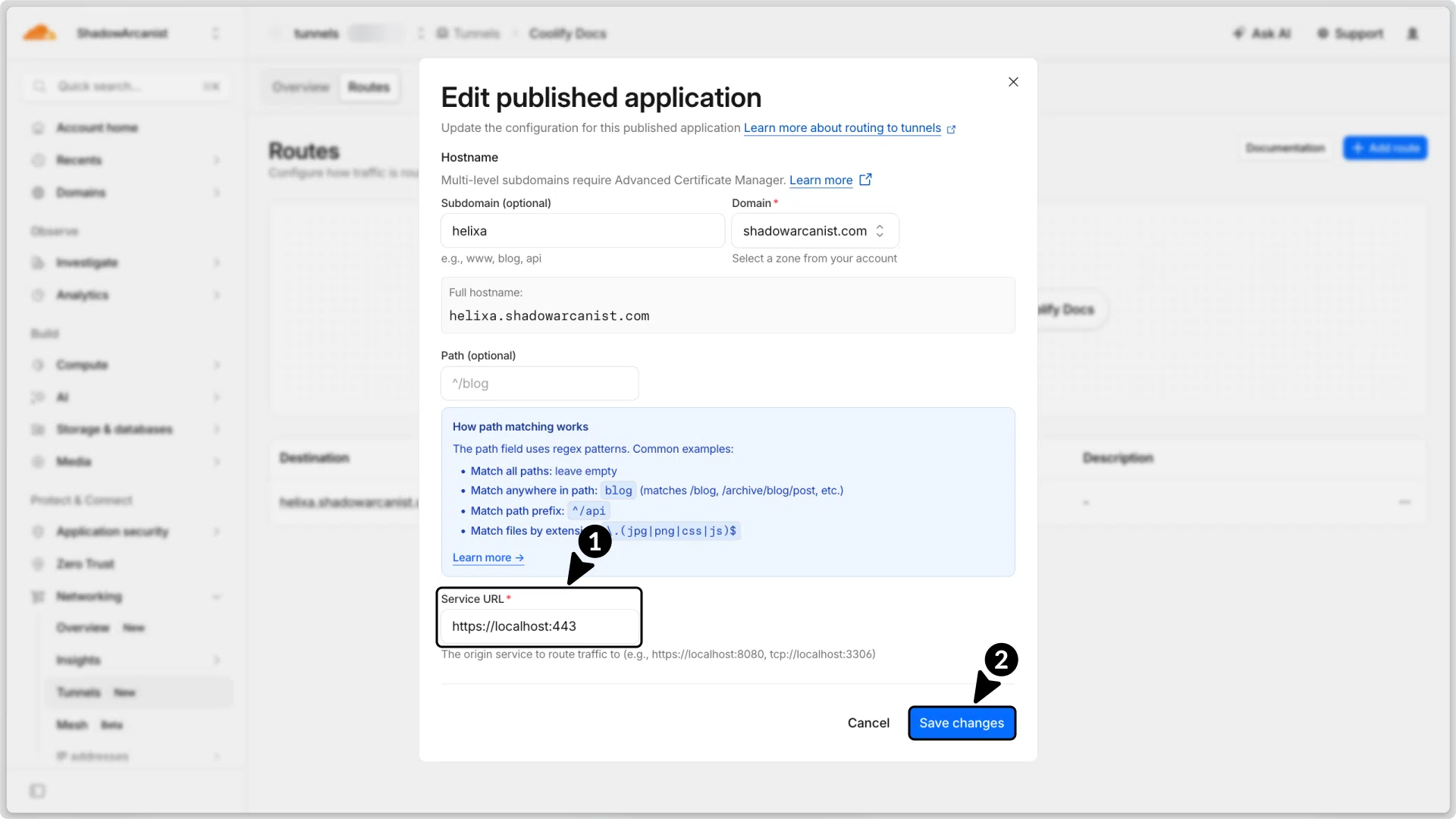Click the AI sidebar icon
The image size is (1456, 819).
pyautogui.click(x=38, y=397)
